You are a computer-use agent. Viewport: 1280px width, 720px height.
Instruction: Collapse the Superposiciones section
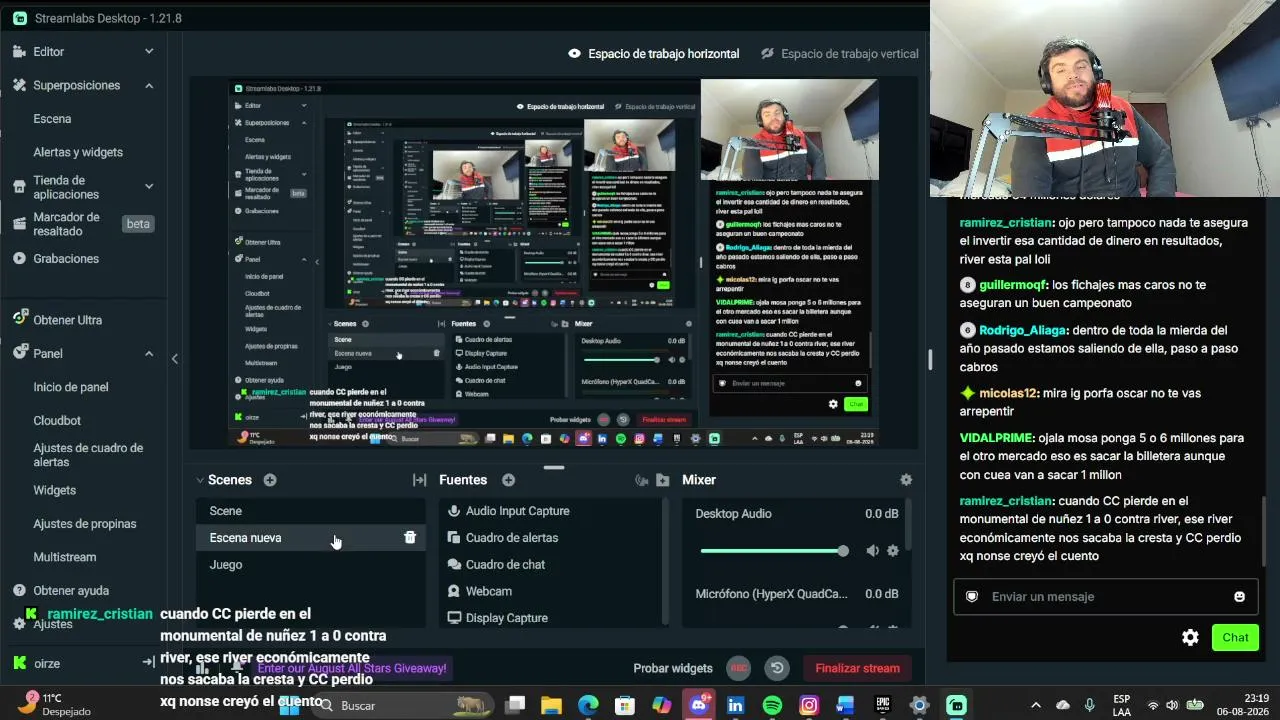tap(149, 85)
